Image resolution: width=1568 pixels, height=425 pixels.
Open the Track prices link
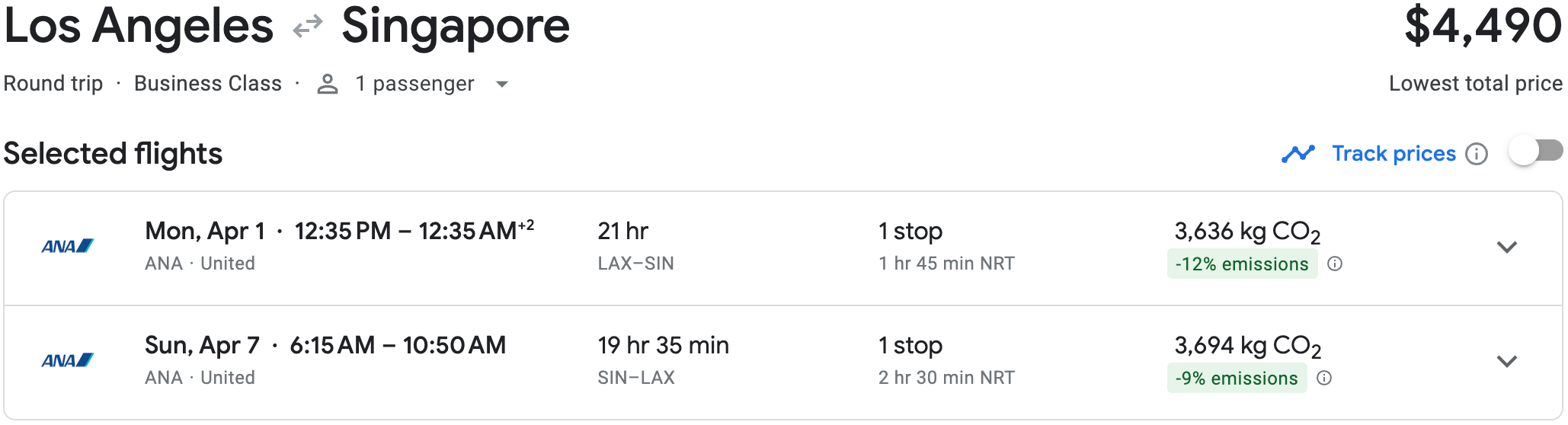1394,154
